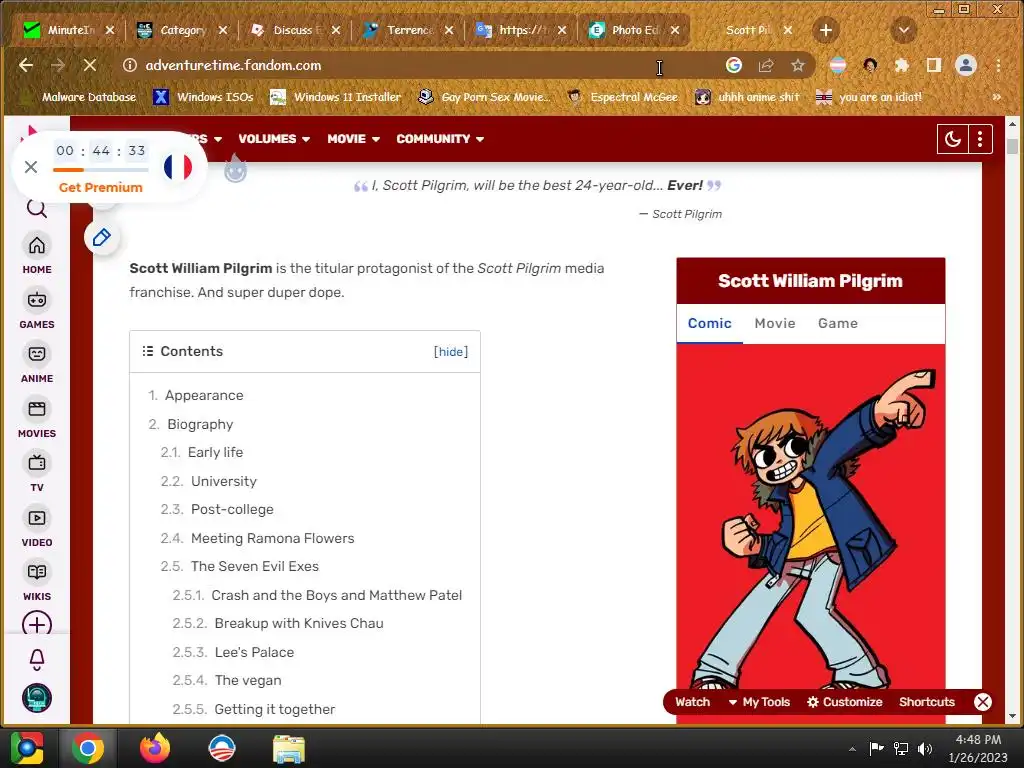
Task: Expand My Tools menu in bottom toolbar
Action: click(759, 702)
